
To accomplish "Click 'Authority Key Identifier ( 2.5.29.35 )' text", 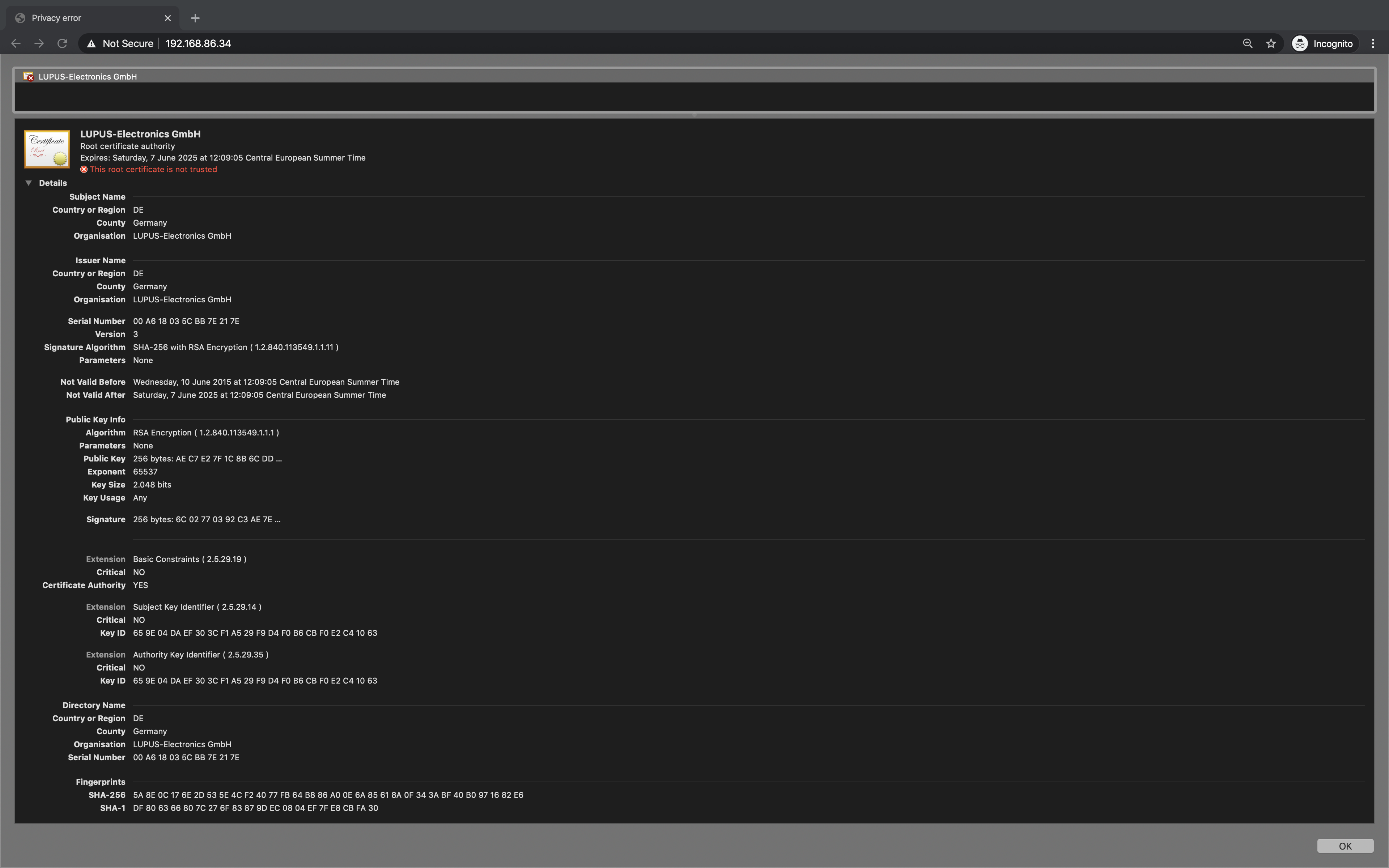I will pos(200,655).
